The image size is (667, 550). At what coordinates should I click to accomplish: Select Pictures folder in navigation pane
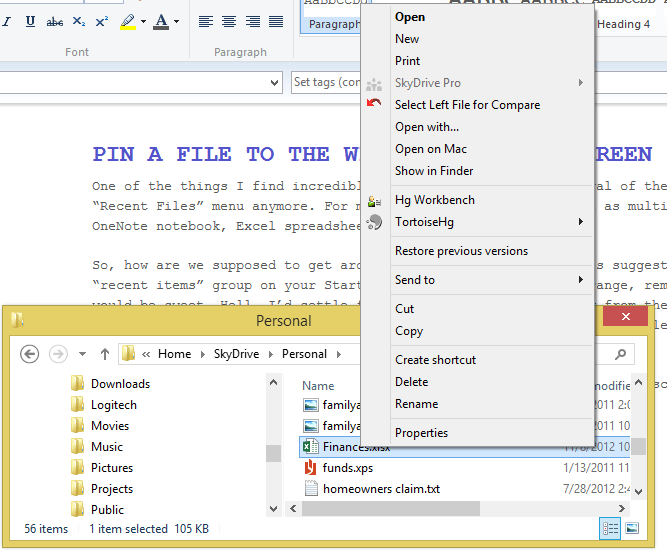tap(102, 468)
